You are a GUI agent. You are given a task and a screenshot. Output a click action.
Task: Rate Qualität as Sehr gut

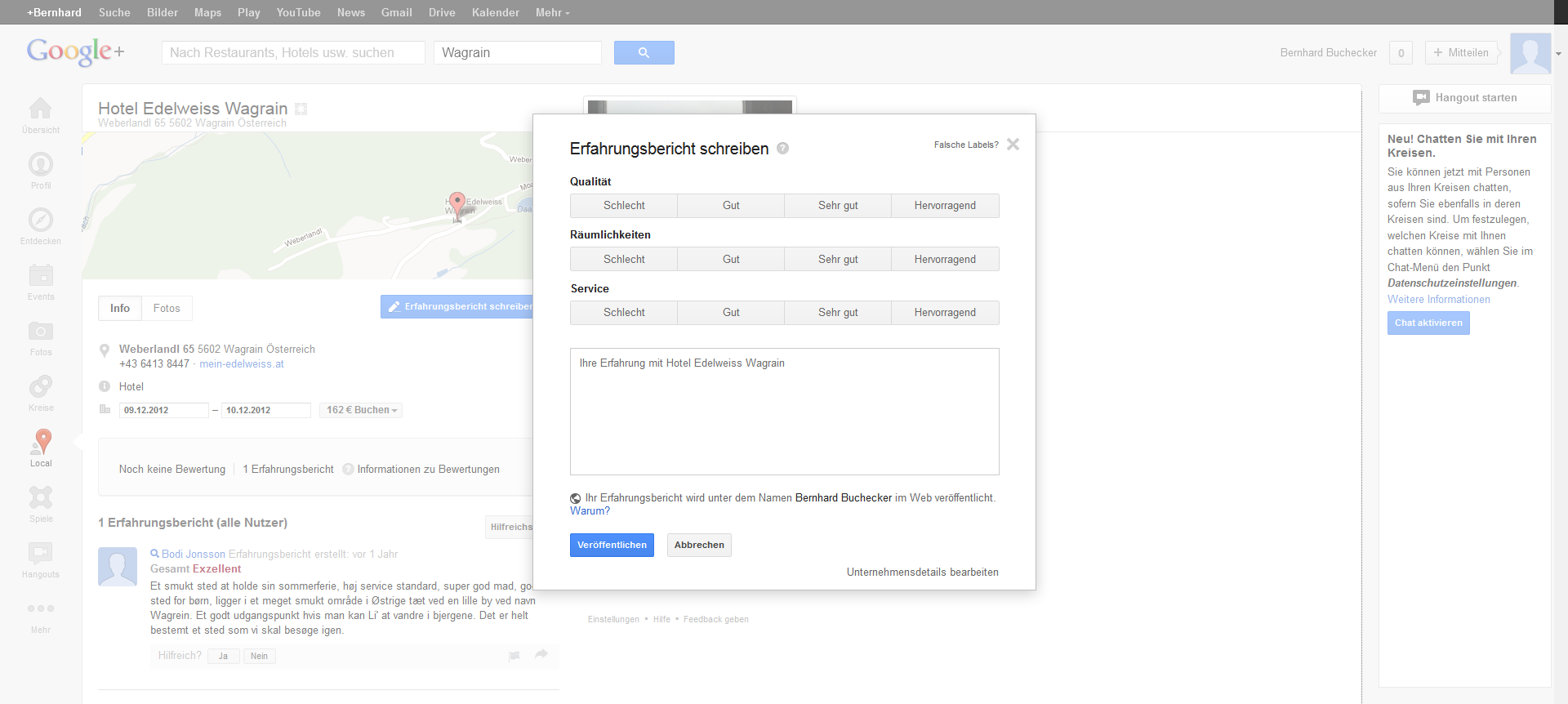click(838, 206)
